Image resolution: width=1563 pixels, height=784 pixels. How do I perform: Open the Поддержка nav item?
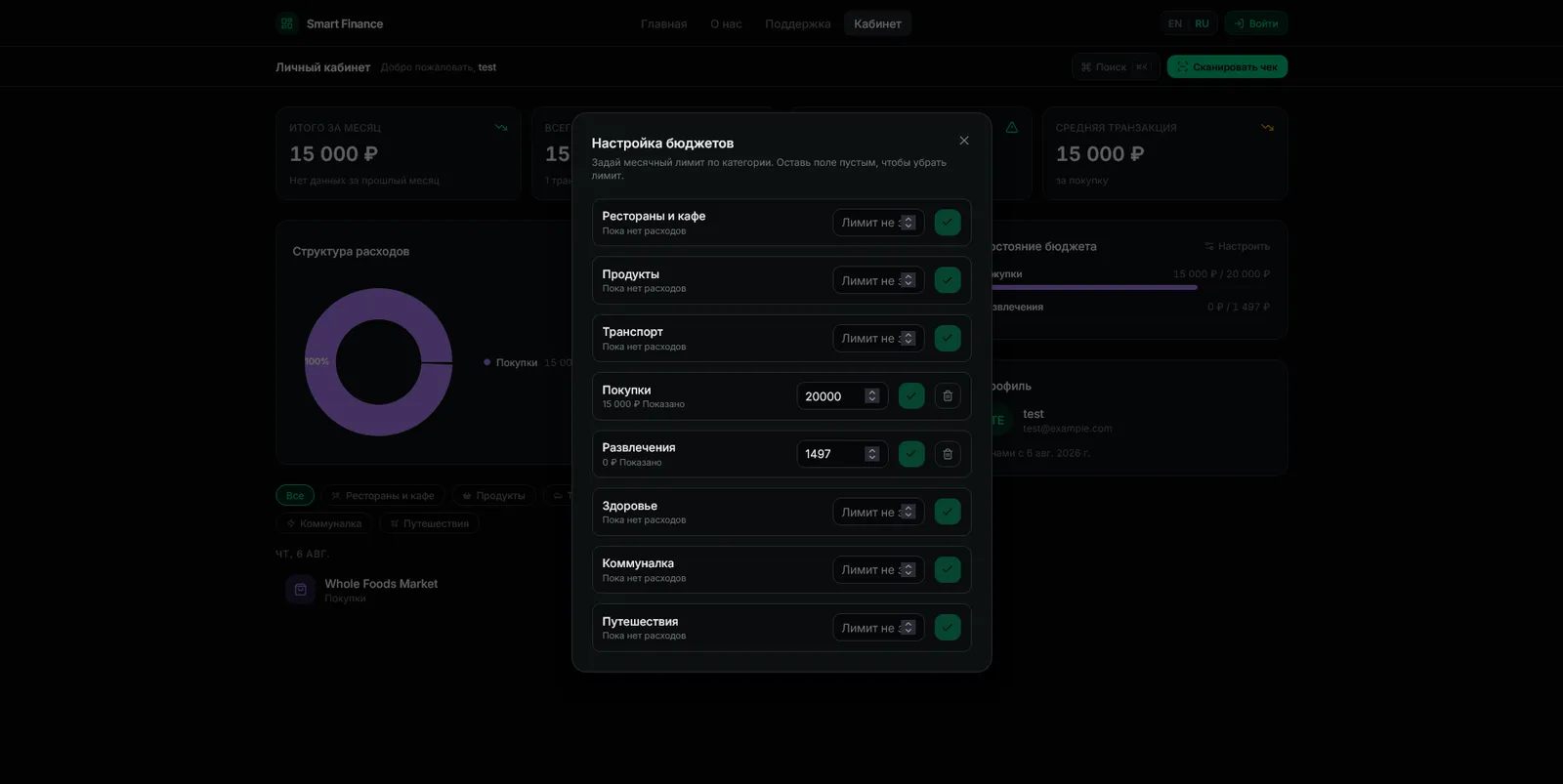[798, 23]
